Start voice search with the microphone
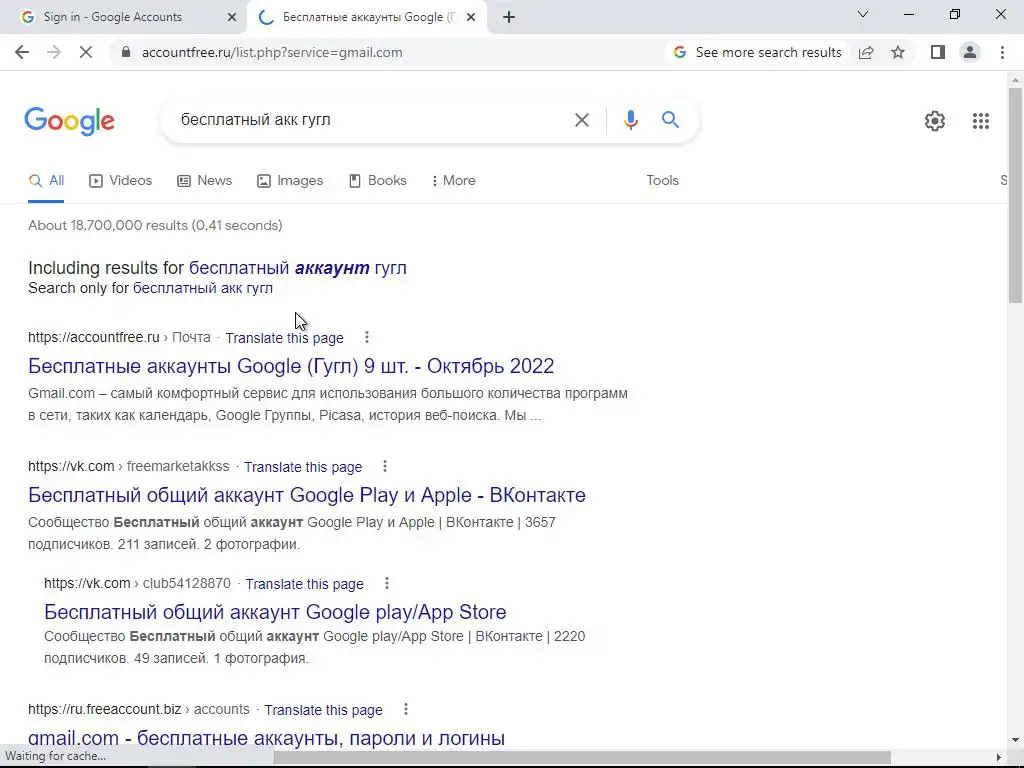1024x768 pixels. click(x=630, y=120)
